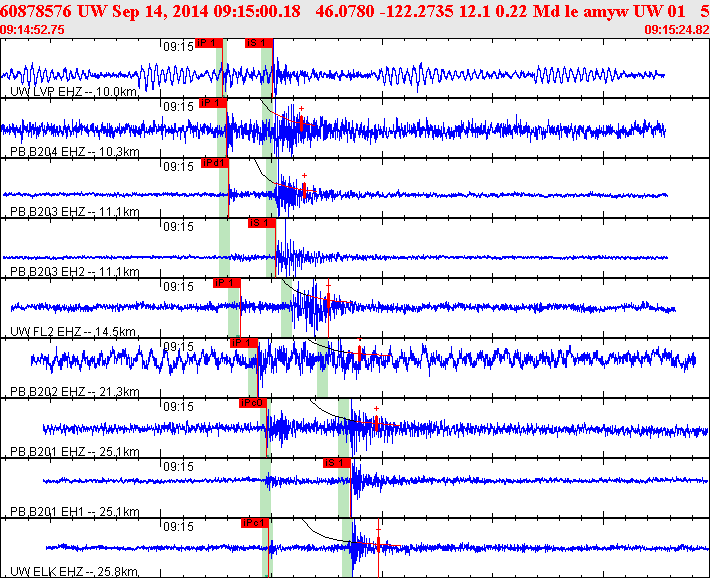The image size is (710, 578).
Task: Select the UW FL2 EHZ 14.5km label
Action: click(72, 331)
